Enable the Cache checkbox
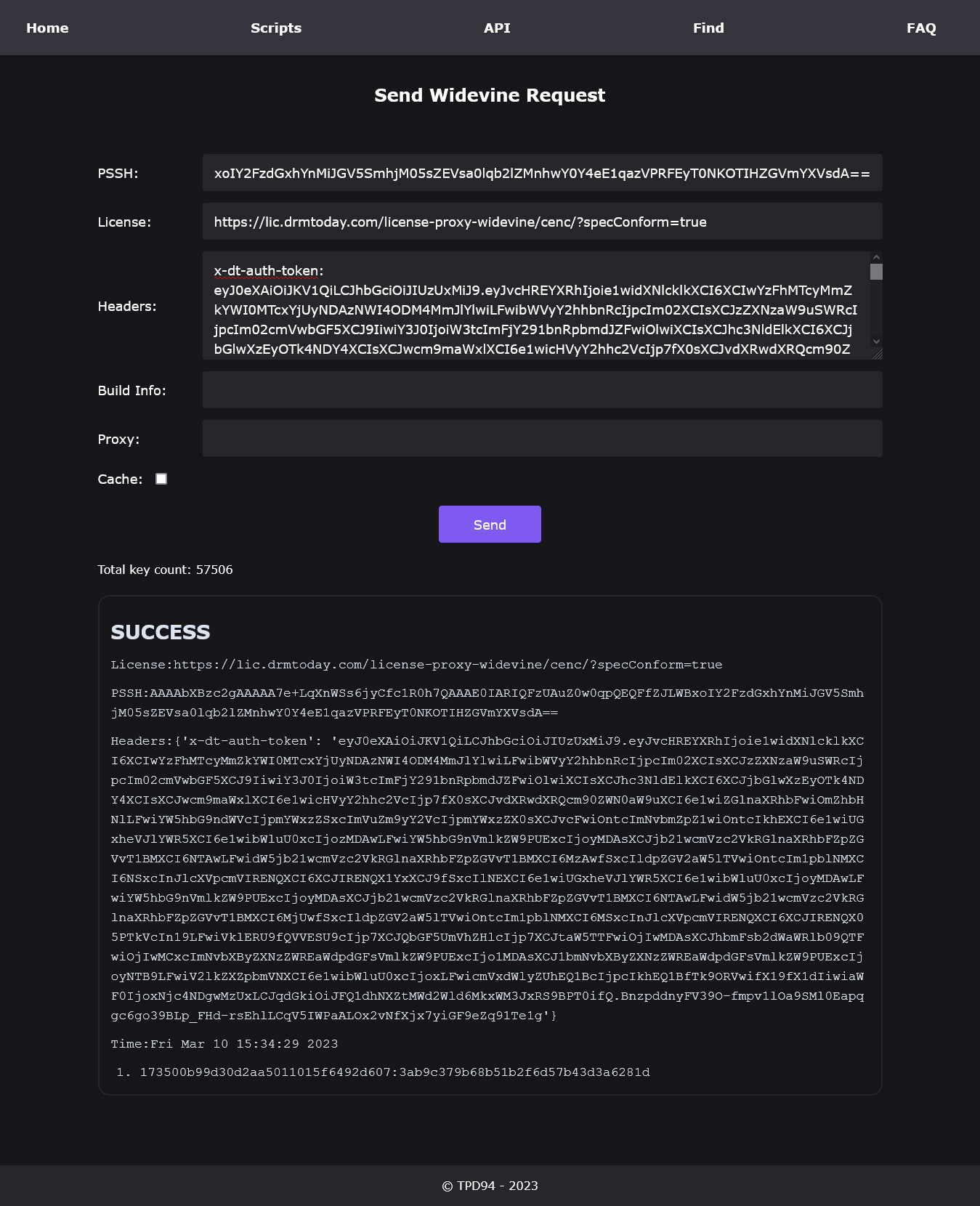 point(161,479)
